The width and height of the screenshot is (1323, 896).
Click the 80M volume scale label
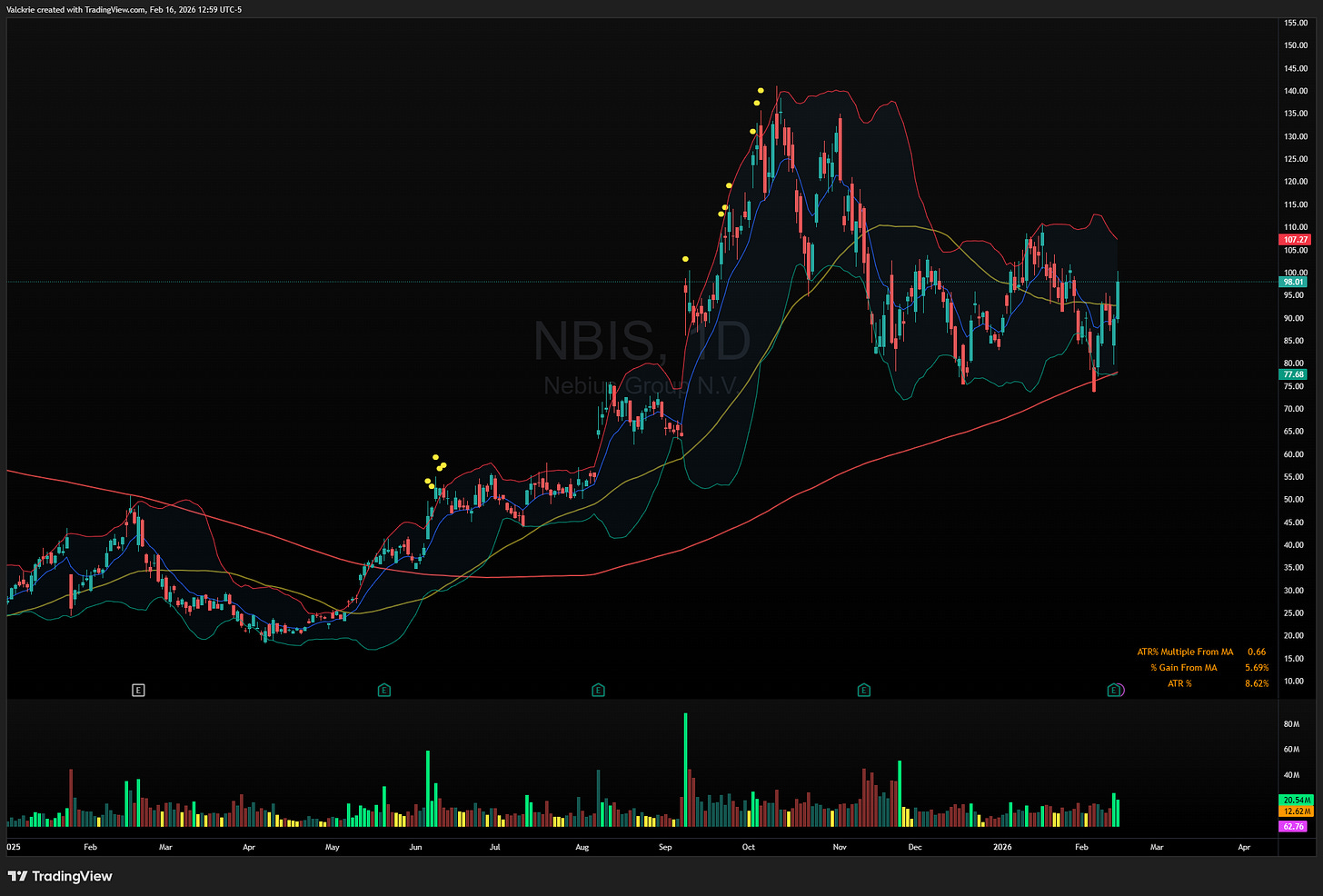[x=1291, y=724]
